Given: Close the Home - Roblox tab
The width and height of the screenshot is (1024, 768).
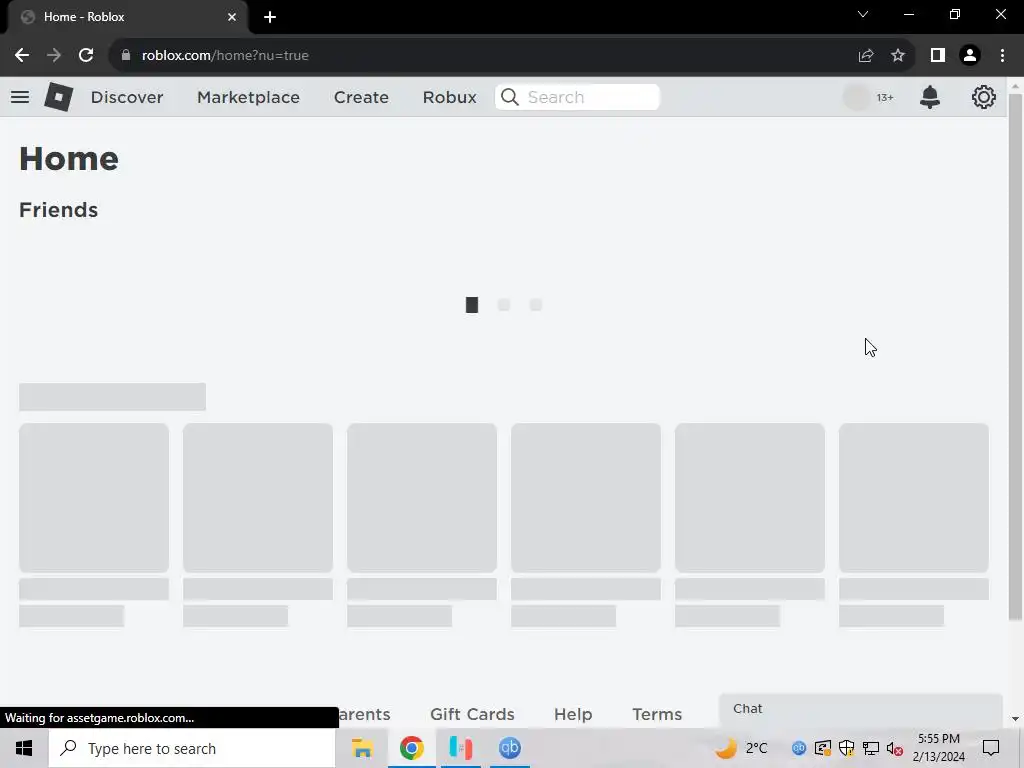Looking at the screenshot, I should point(232,17).
